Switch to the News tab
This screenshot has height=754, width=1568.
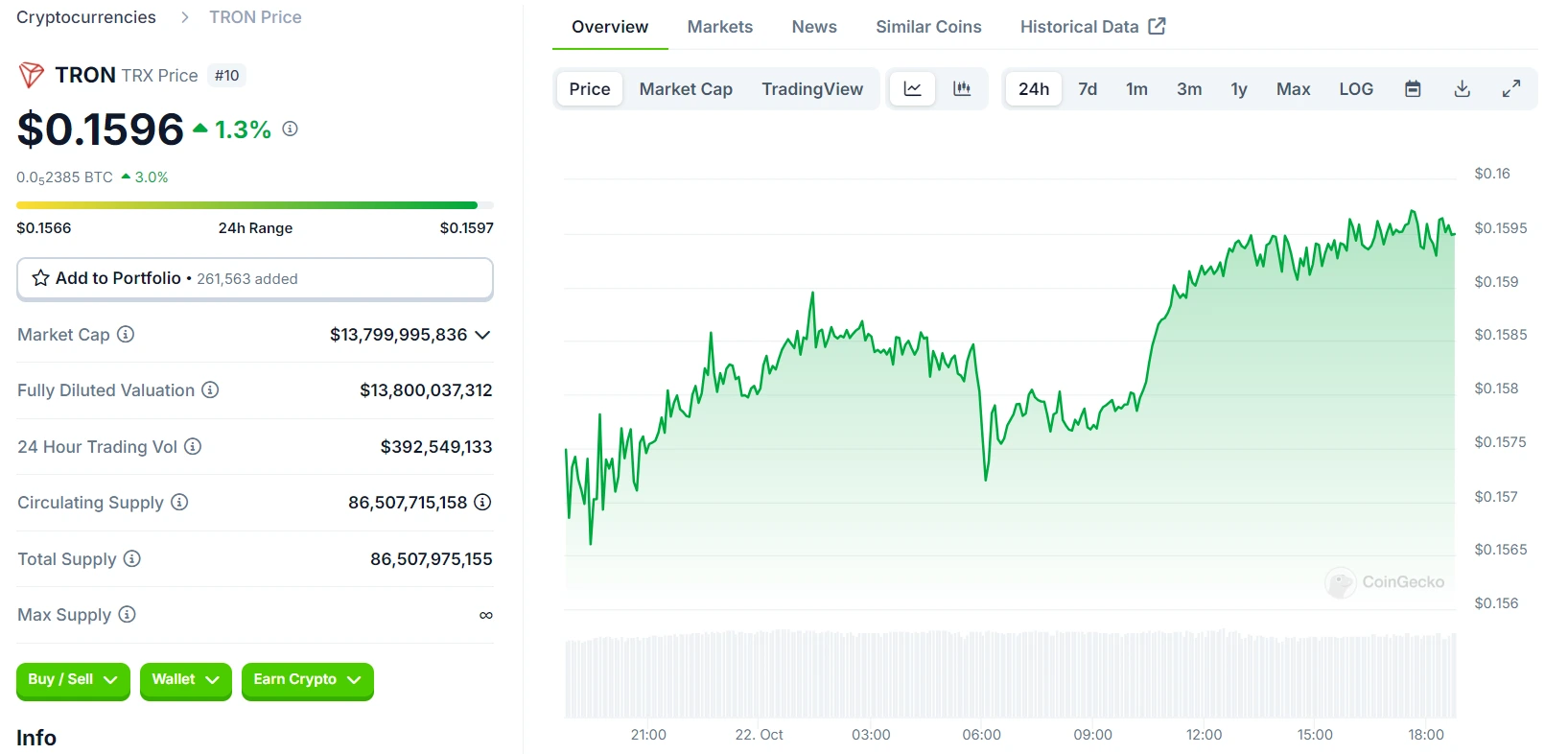point(814,27)
